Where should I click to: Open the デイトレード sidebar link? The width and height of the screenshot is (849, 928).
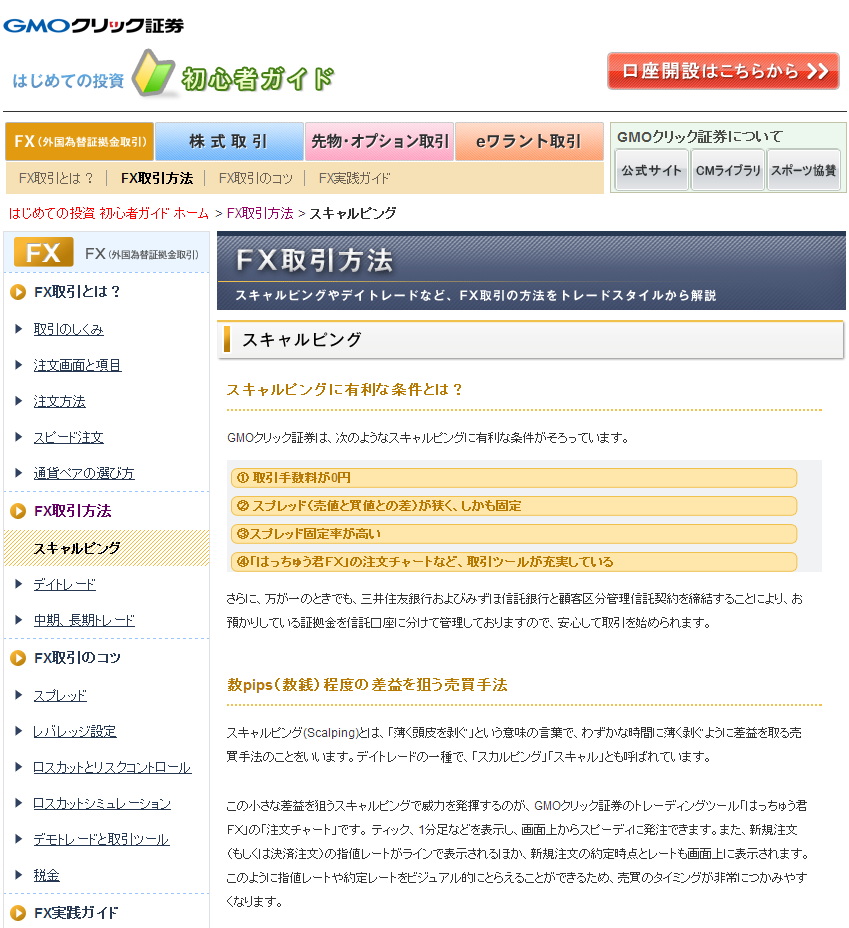coord(64,584)
